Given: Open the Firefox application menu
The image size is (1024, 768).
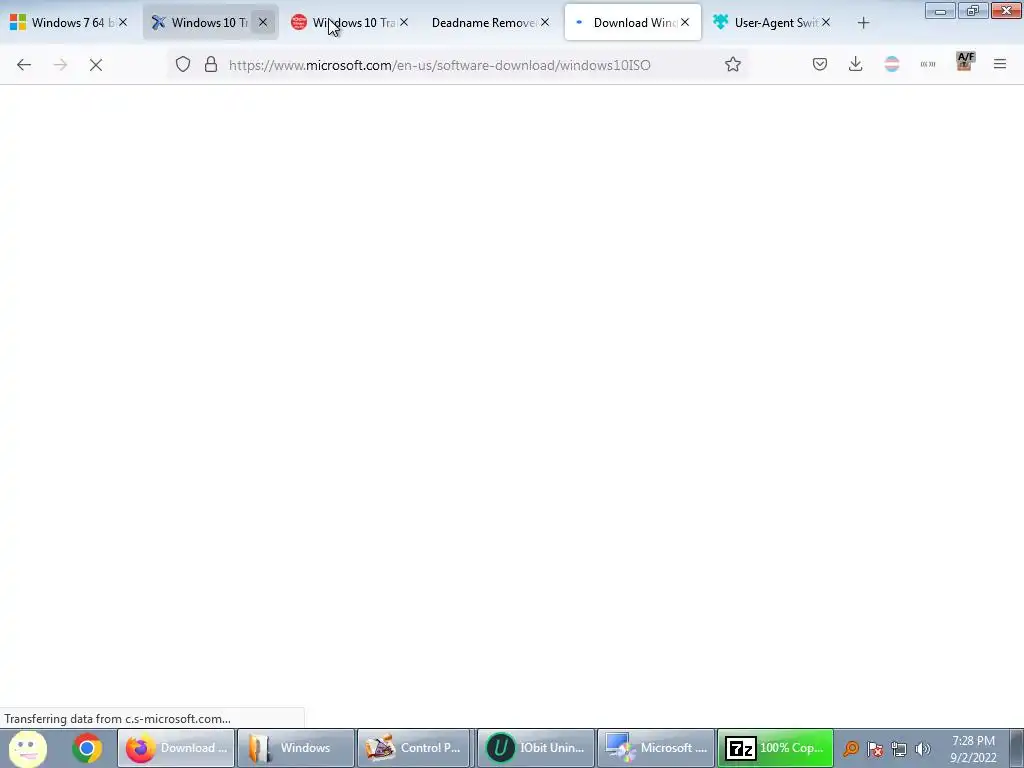Looking at the screenshot, I should [x=1000, y=64].
